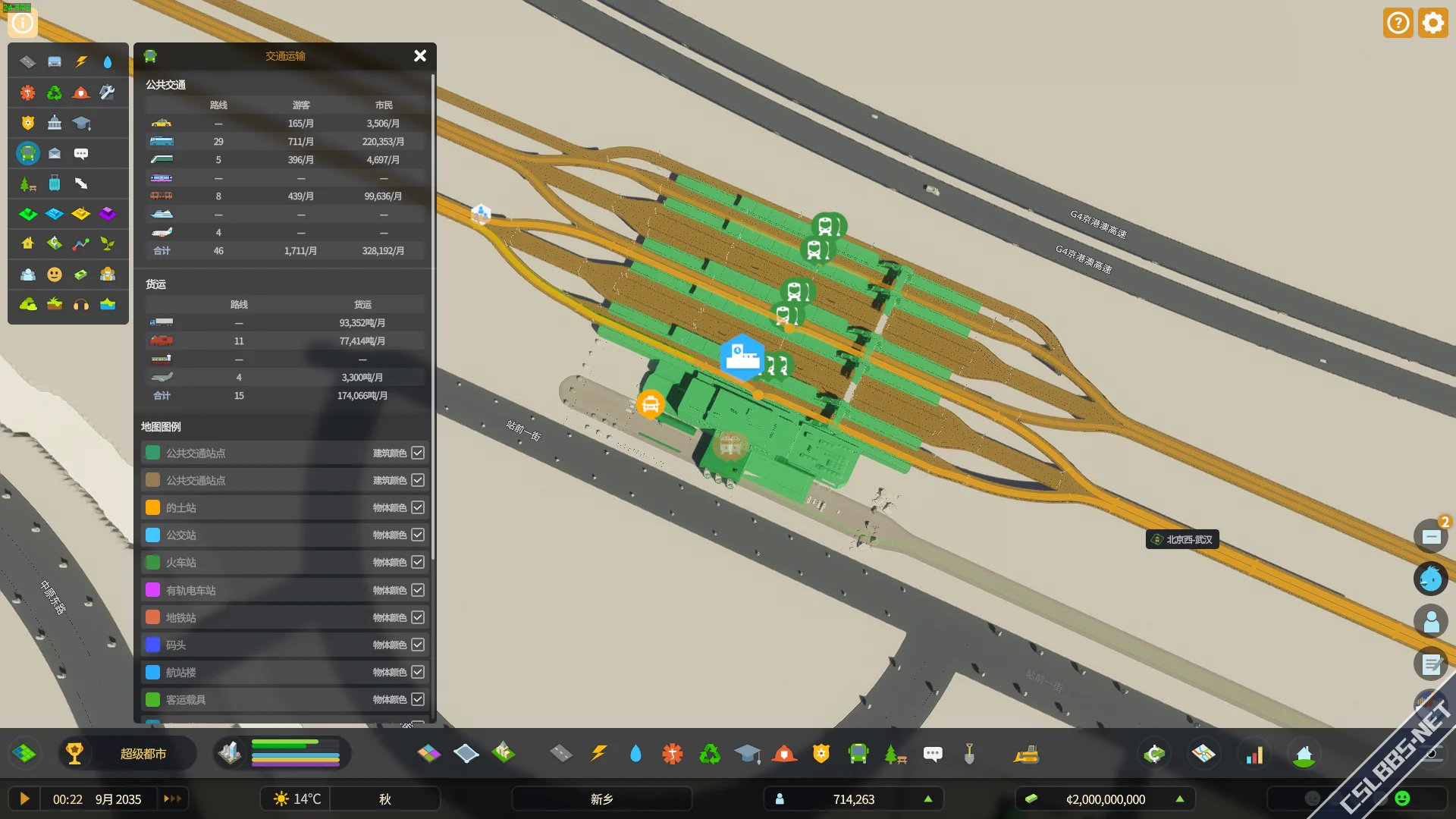The width and height of the screenshot is (1456, 819).
Task: Open the transportation menu in the bottom toolbar
Action: tap(858, 754)
